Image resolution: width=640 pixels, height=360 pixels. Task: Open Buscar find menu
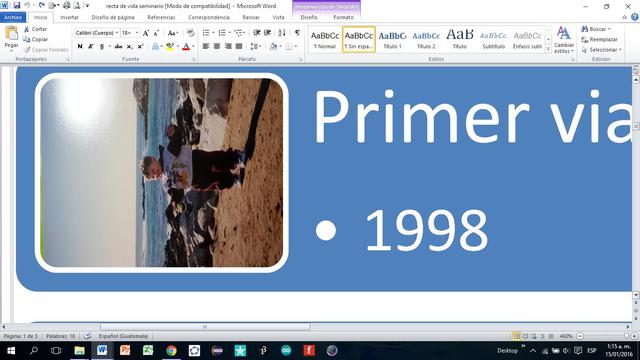[596, 29]
